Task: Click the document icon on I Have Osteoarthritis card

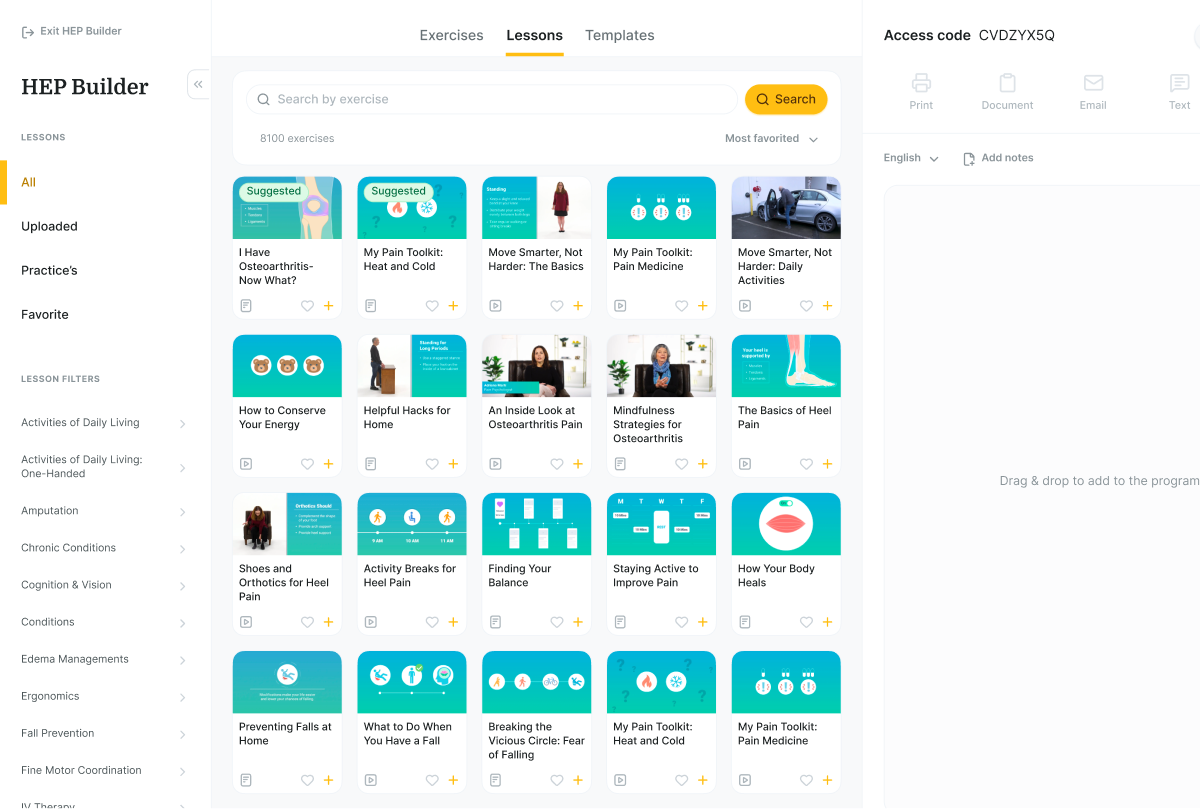Action: 245,305
